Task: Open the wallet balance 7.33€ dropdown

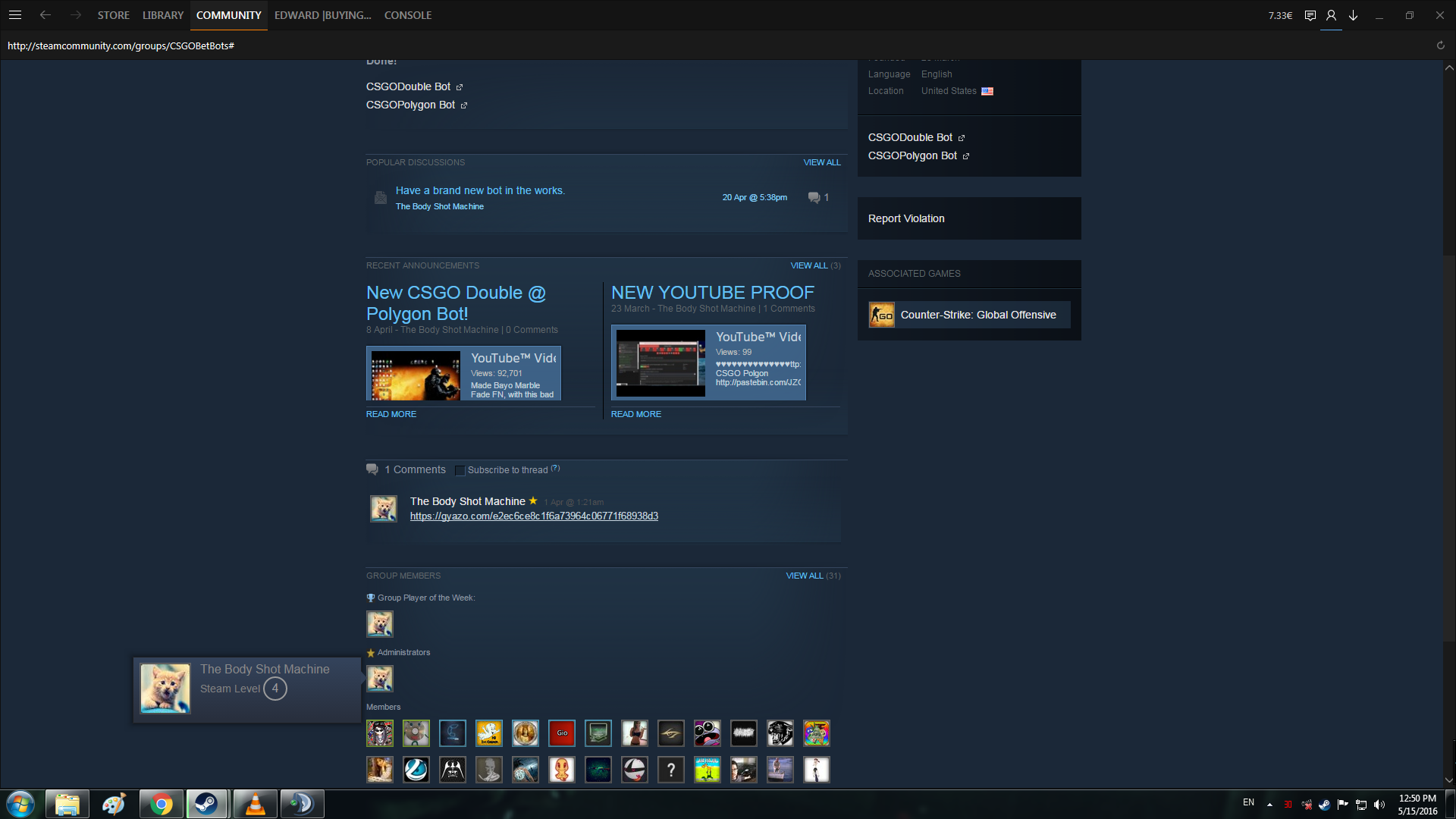Action: pos(1280,15)
